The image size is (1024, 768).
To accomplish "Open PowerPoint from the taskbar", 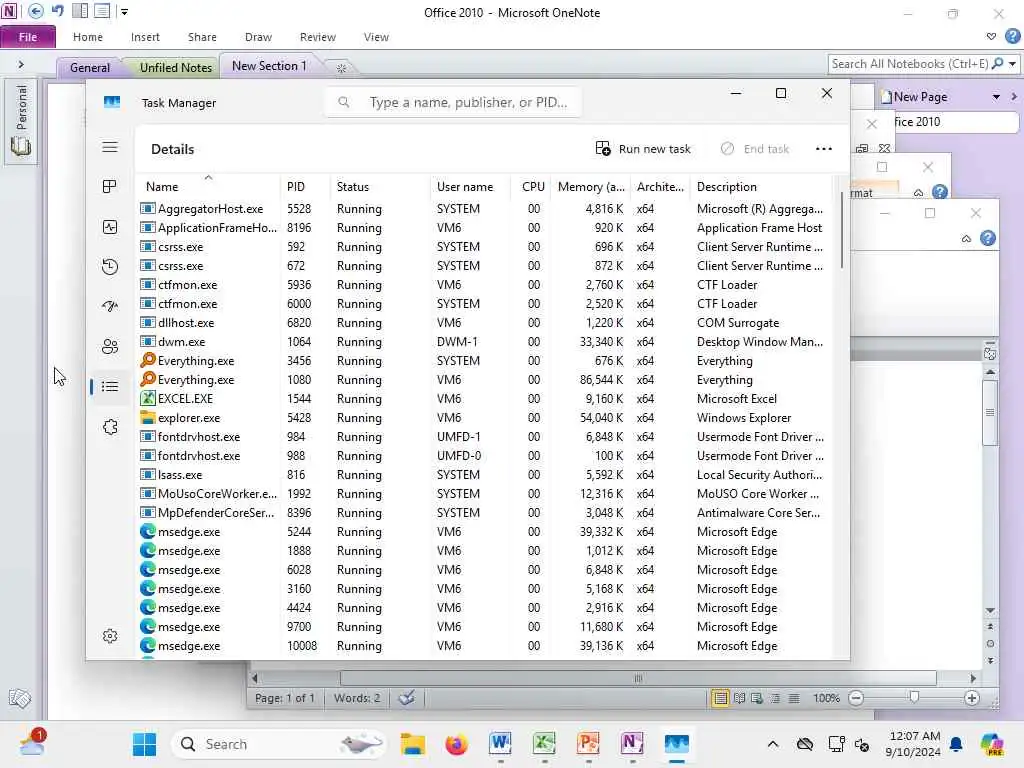I will 588,744.
